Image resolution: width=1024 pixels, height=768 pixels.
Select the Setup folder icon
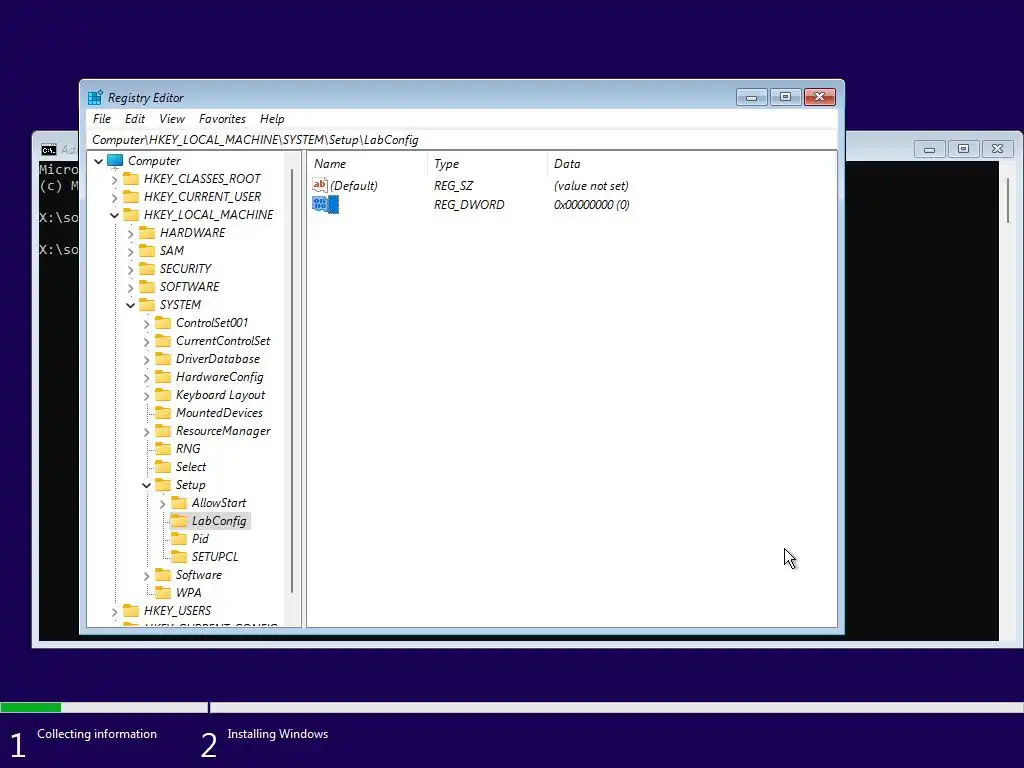tap(163, 485)
